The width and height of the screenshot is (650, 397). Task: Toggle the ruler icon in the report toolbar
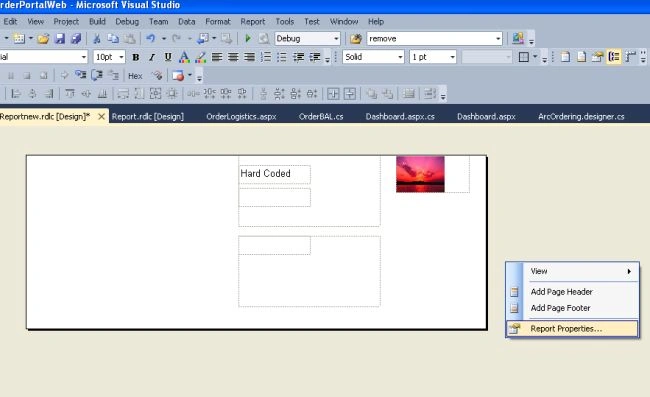tap(631, 57)
